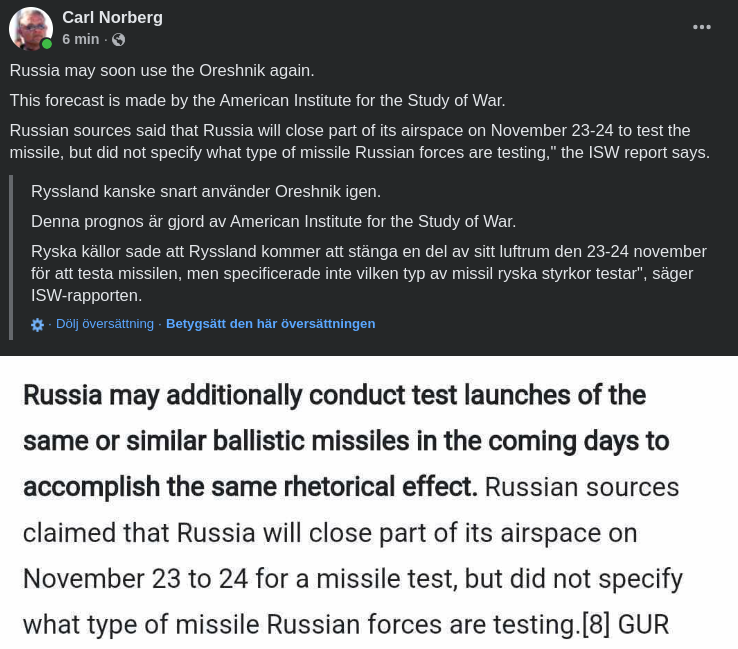Click the globe public audience icon
The image size is (738, 649).
(119, 40)
